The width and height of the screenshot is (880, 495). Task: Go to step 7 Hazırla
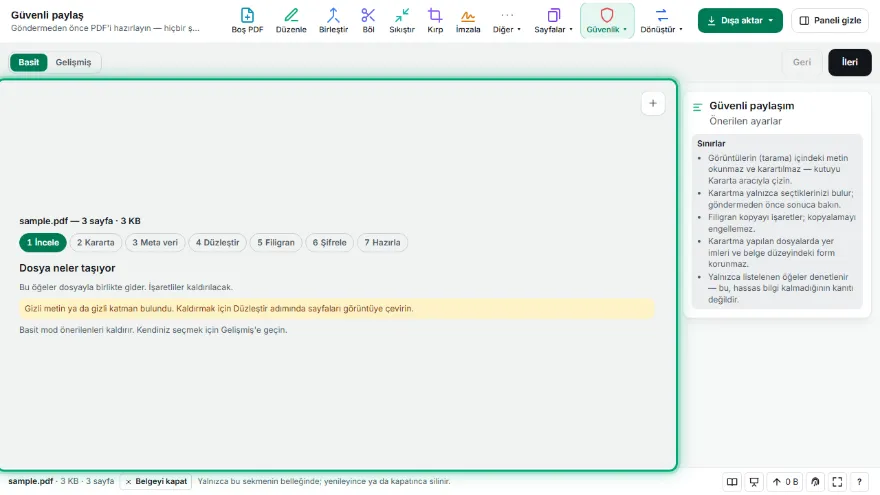382,242
